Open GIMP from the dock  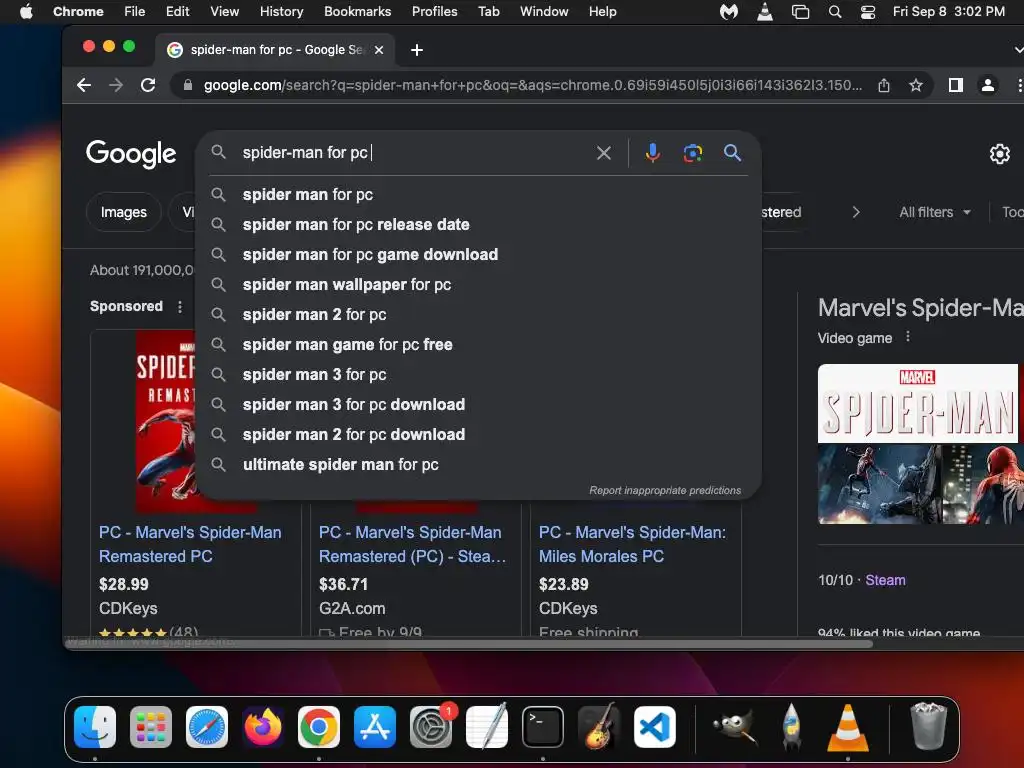pyautogui.click(x=735, y=727)
